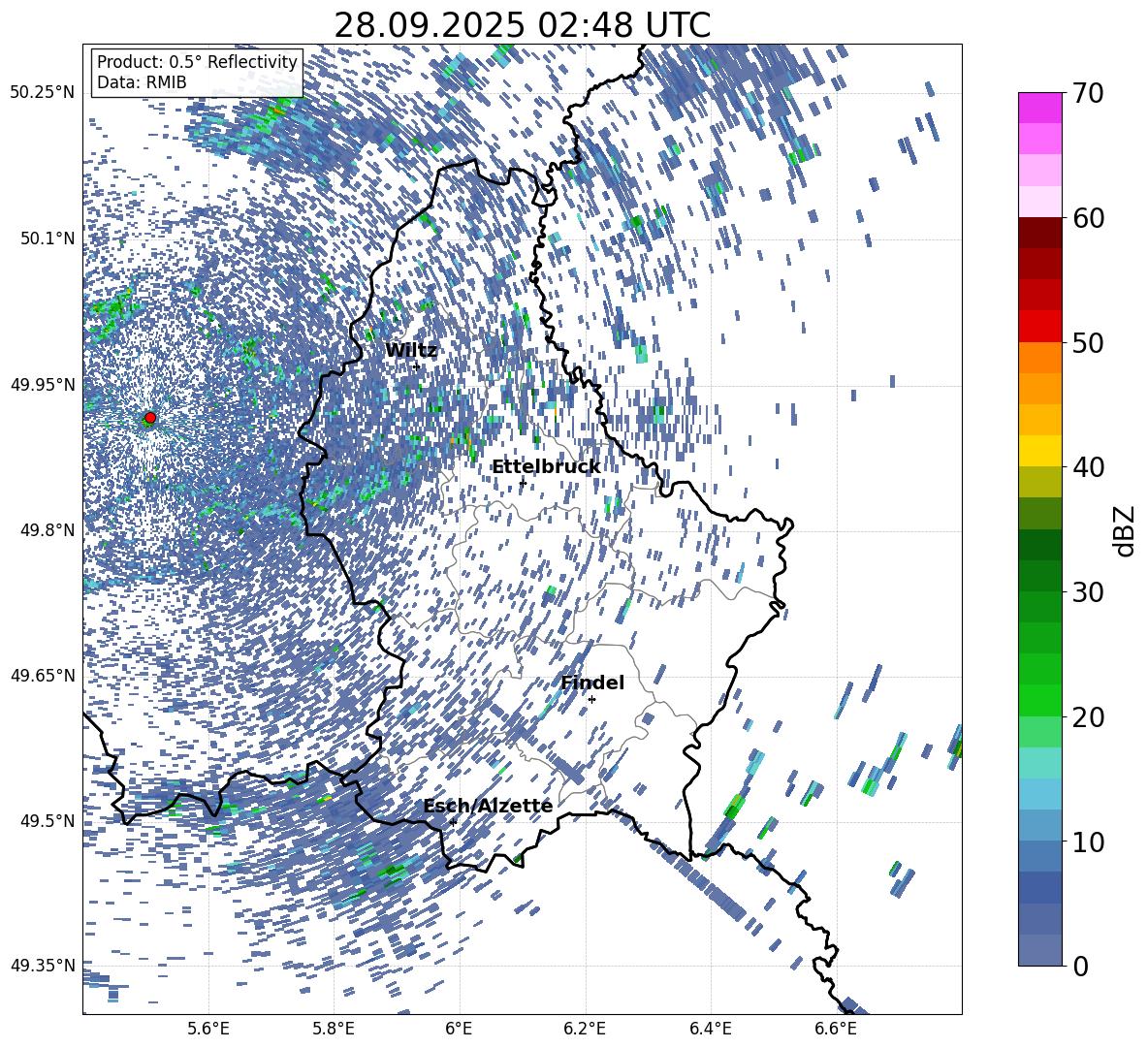Click the 50.25°N latitude label
1148x1048 pixels.
tap(43, 92)
